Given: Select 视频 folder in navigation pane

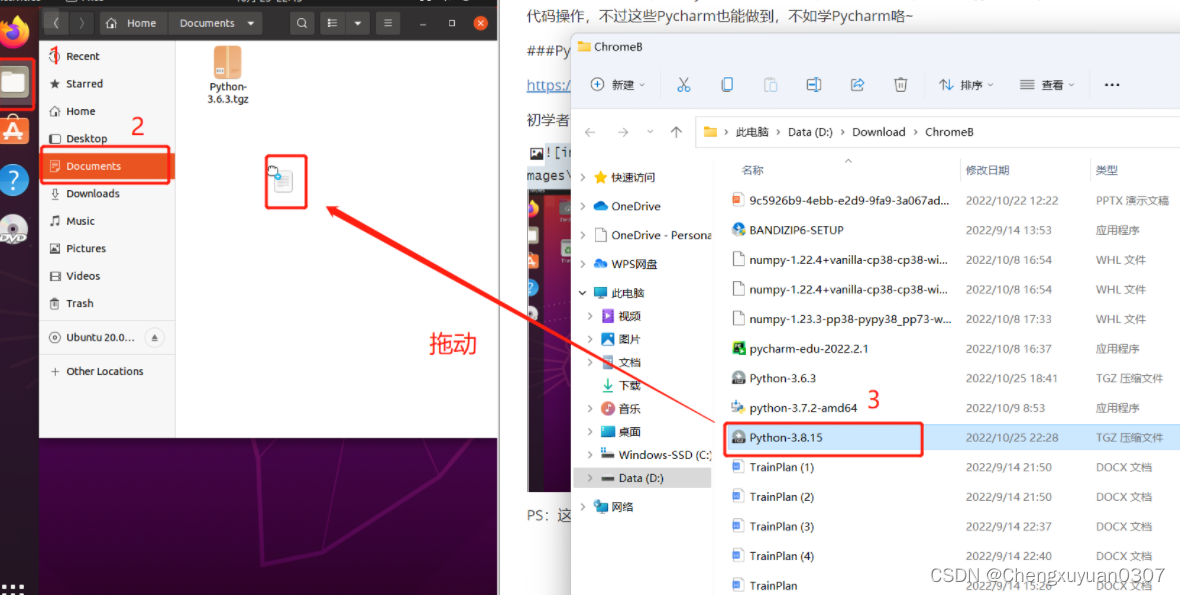Looking at the screenshot, I should [x=629, y=316].
